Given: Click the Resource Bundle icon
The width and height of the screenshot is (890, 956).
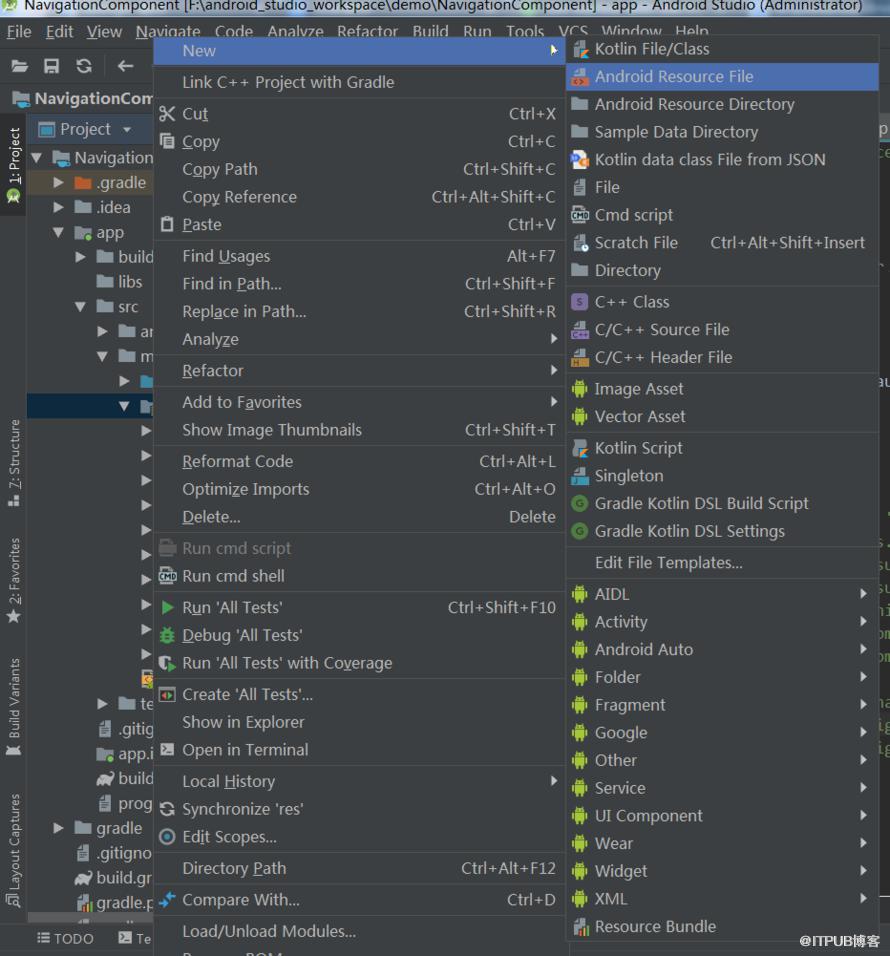Looking at the screenshot, I should (580, 927).
